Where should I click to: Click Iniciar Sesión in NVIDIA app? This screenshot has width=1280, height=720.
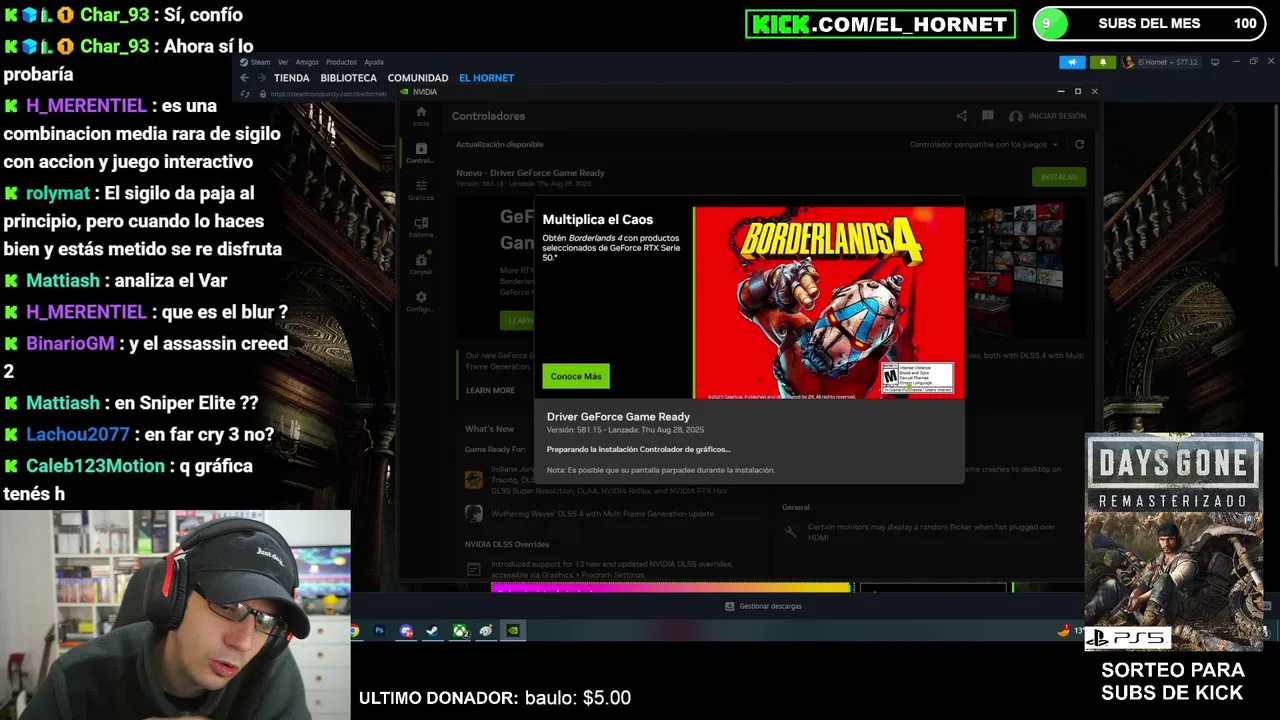point(1048,116)
